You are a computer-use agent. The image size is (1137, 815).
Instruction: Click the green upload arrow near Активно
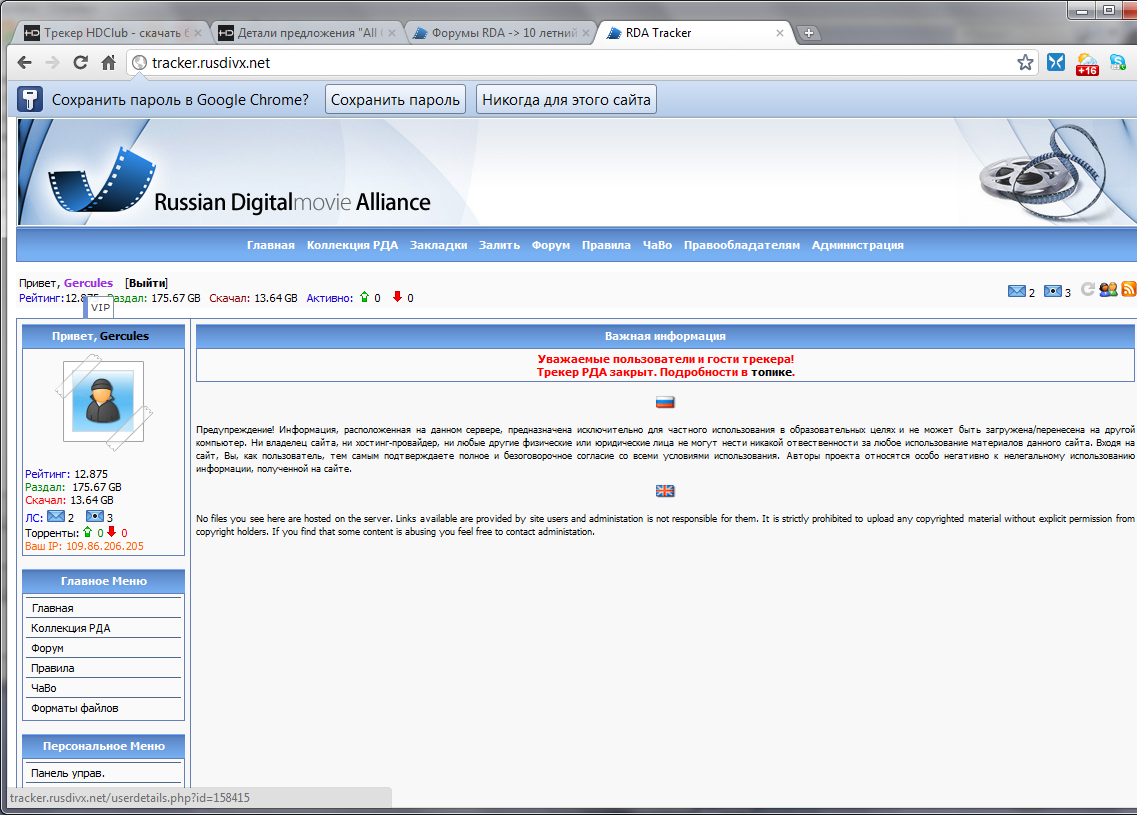coord(365,297)
